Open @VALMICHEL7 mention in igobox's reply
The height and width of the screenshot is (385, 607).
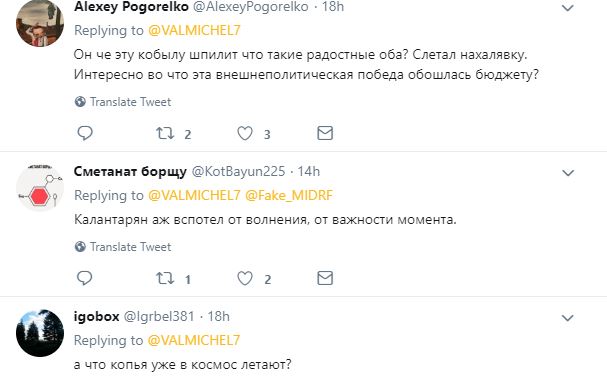click(x=194, y=341)
